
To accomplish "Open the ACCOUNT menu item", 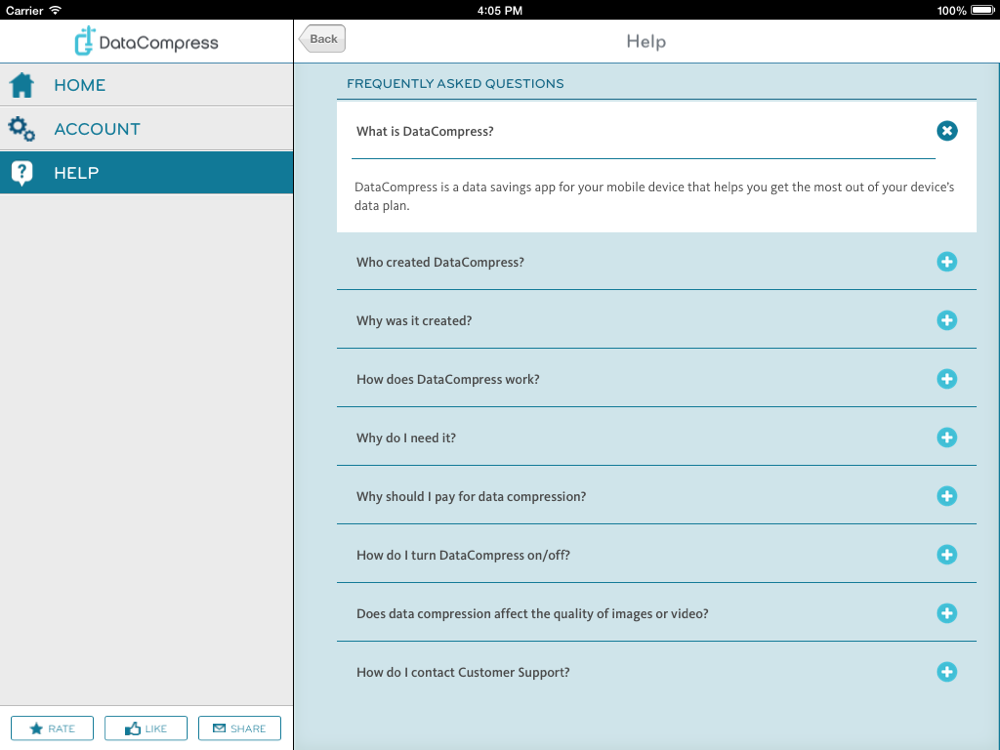I will 147,129.
